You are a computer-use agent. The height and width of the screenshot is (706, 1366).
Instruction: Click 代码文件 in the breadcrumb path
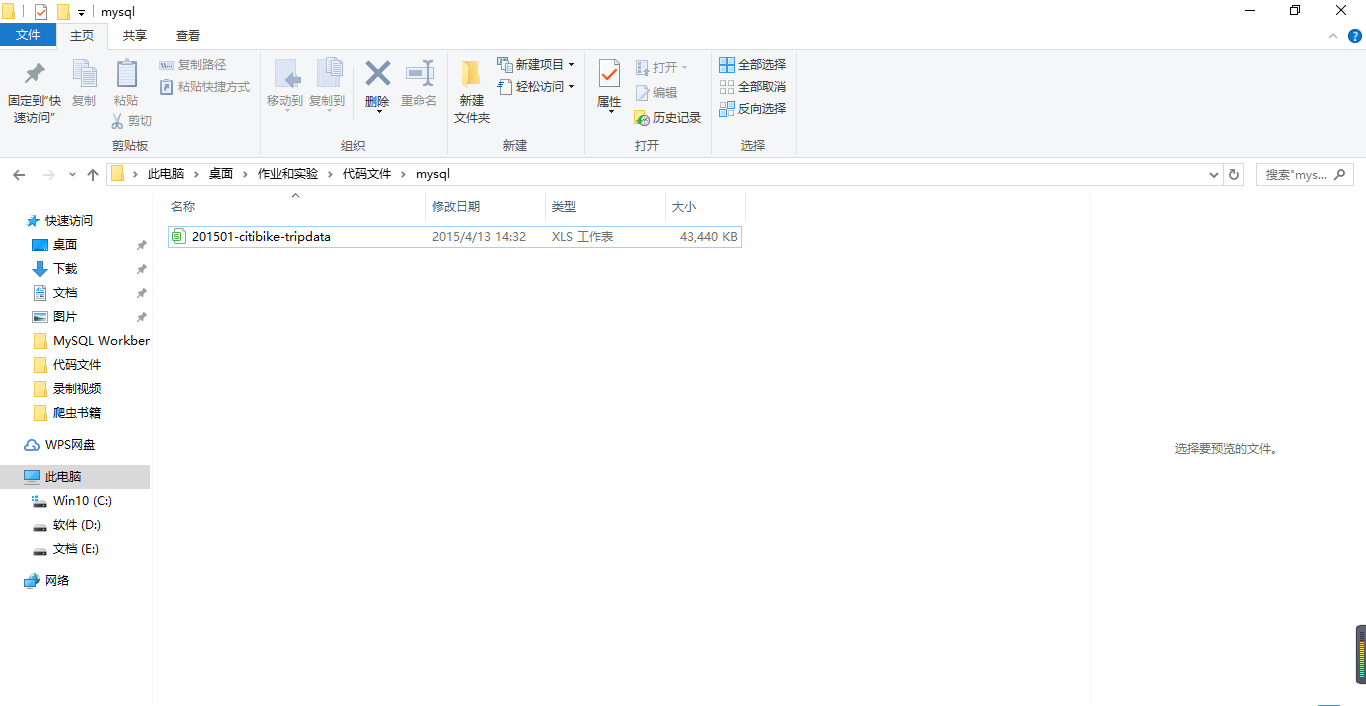coord(367,174)
